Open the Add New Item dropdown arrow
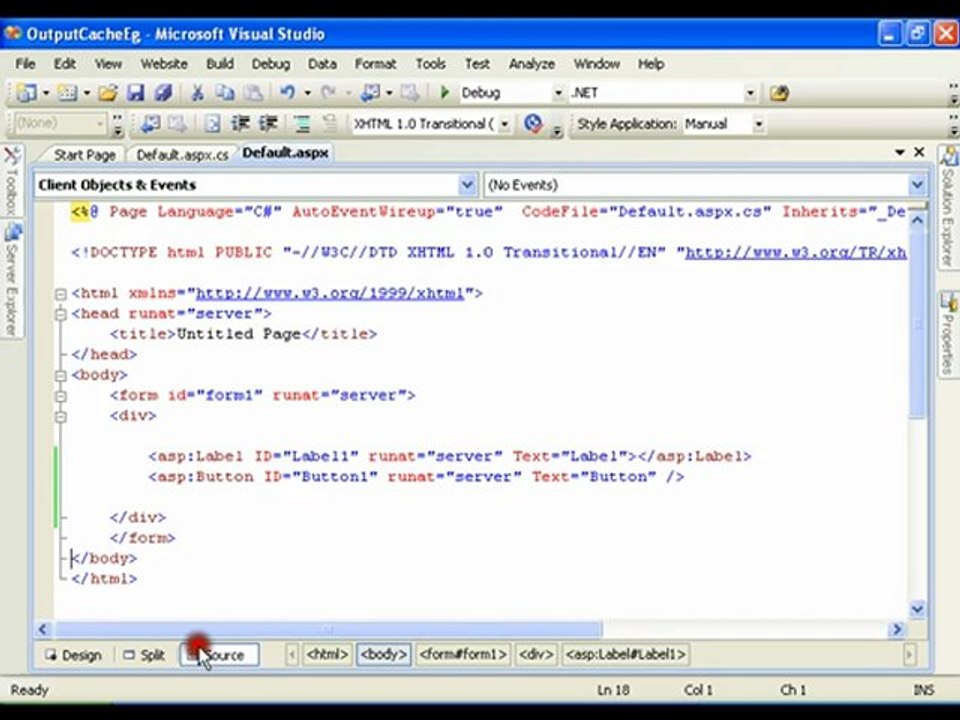 click(86, 93)
